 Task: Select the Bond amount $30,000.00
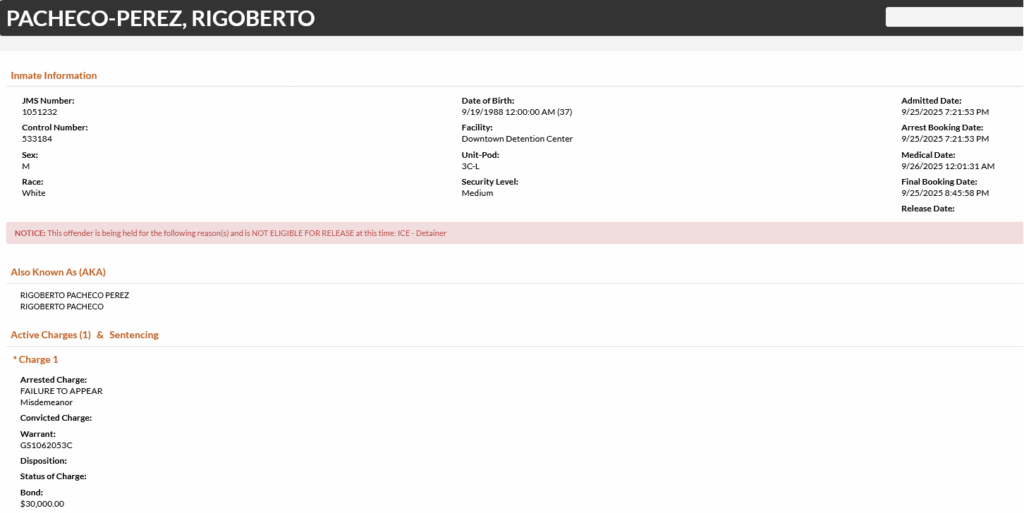tap(42, 504)
